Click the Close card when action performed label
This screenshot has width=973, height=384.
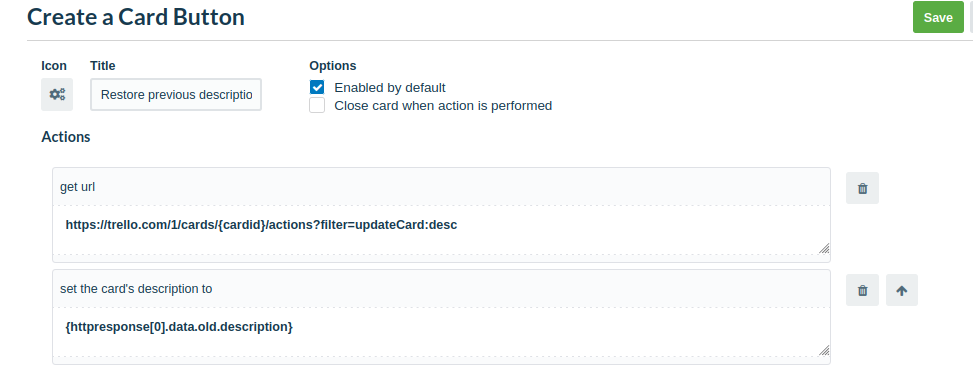(x=443, y=105)
